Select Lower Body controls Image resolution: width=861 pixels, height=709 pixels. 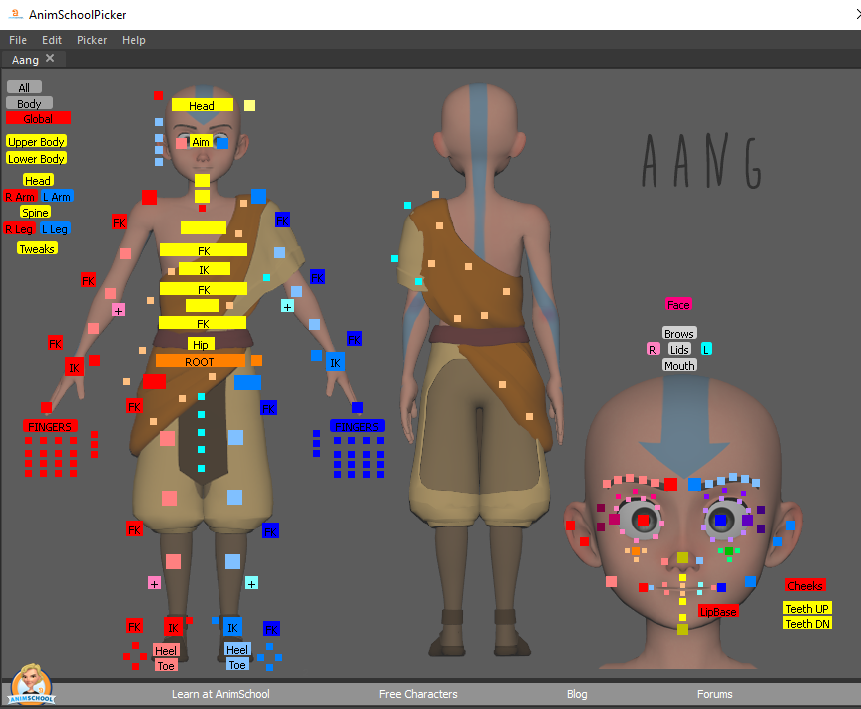point(36,158)
